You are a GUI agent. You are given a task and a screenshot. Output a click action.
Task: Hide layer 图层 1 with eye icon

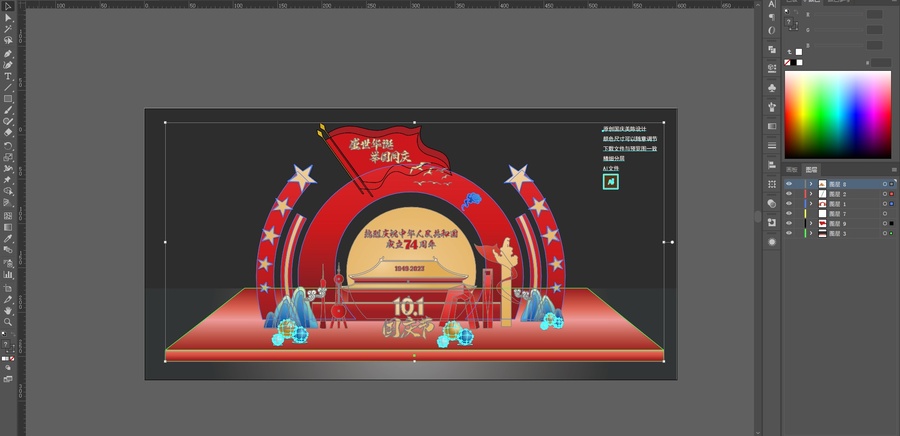coord(789,204)
